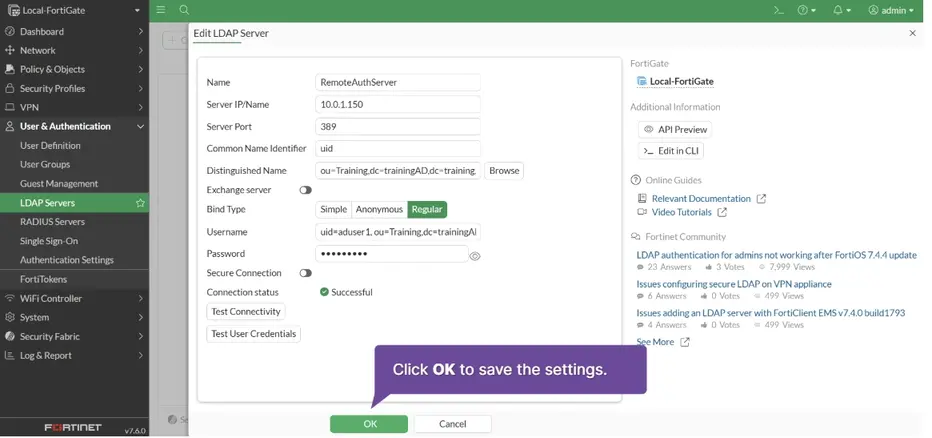Expand the Security Profiles chevron
Image resolution: width=932 pixels, height=438 pixels.
(140, 88)
